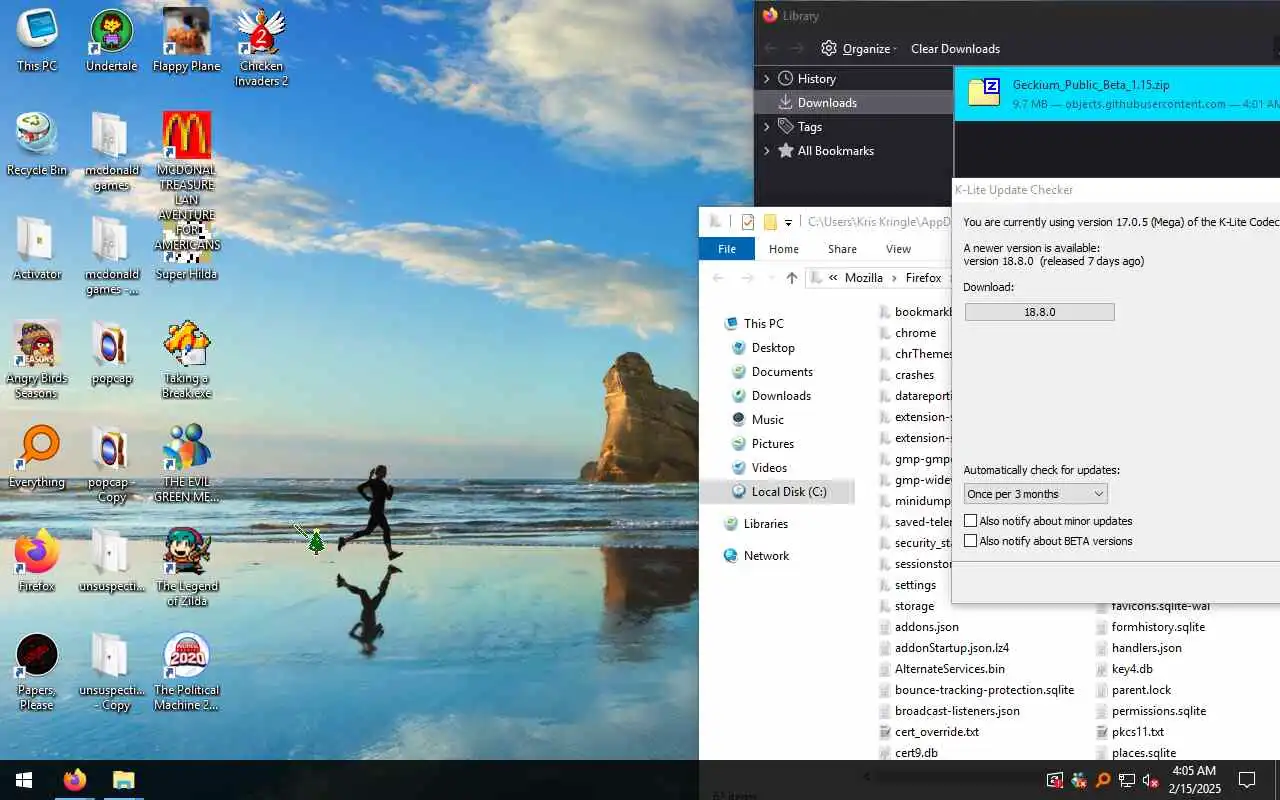The image size is (1280, 800).
Task: Select The Legend of Zilda icon
Action: point(186,568)
